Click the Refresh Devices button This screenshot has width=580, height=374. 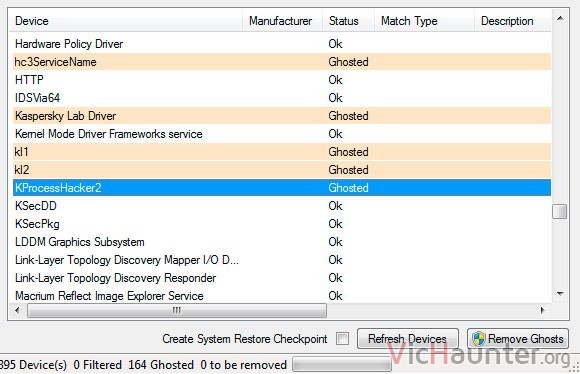[407, 338]
